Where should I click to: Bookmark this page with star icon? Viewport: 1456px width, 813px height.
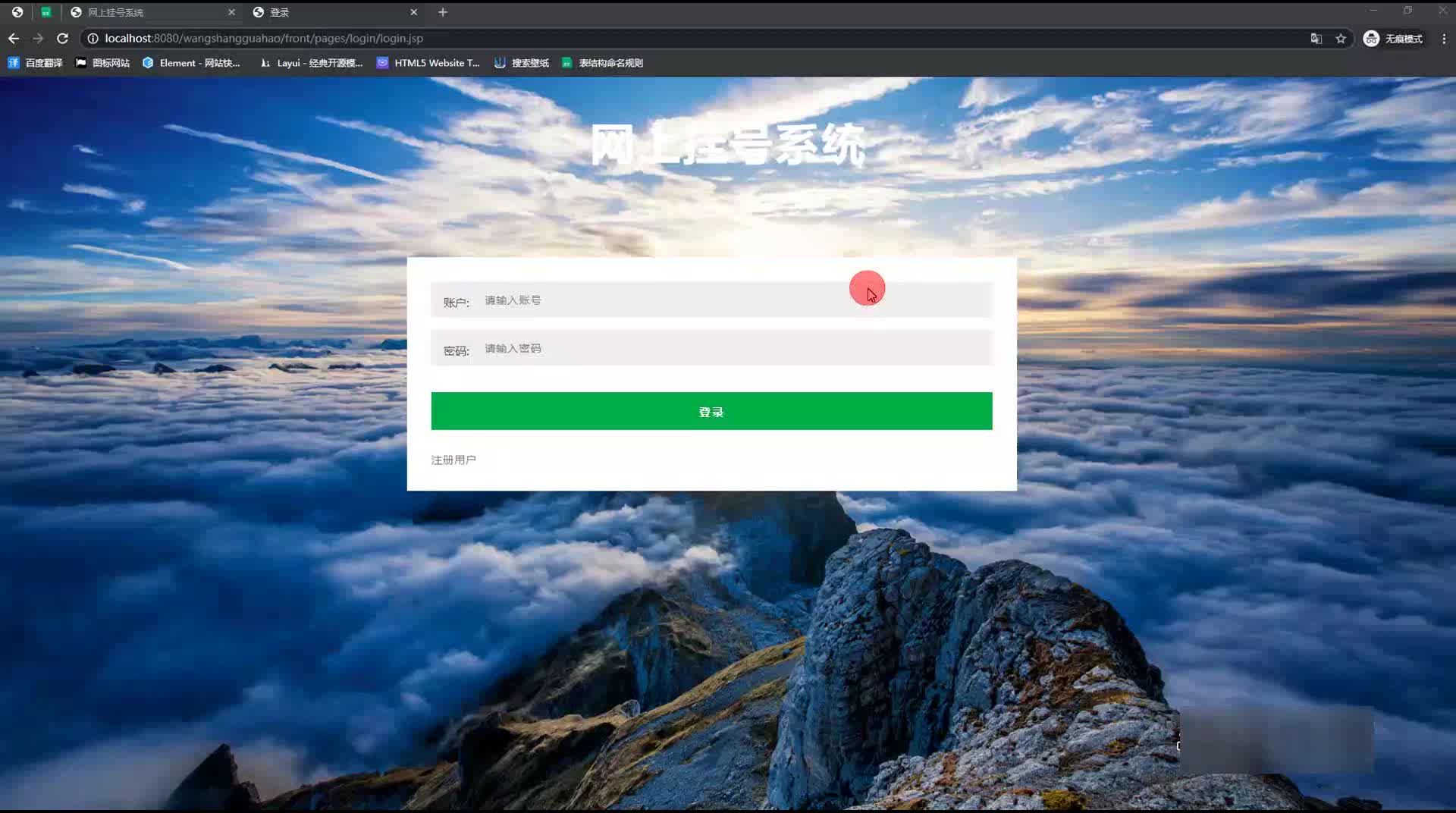(1341, 39)
